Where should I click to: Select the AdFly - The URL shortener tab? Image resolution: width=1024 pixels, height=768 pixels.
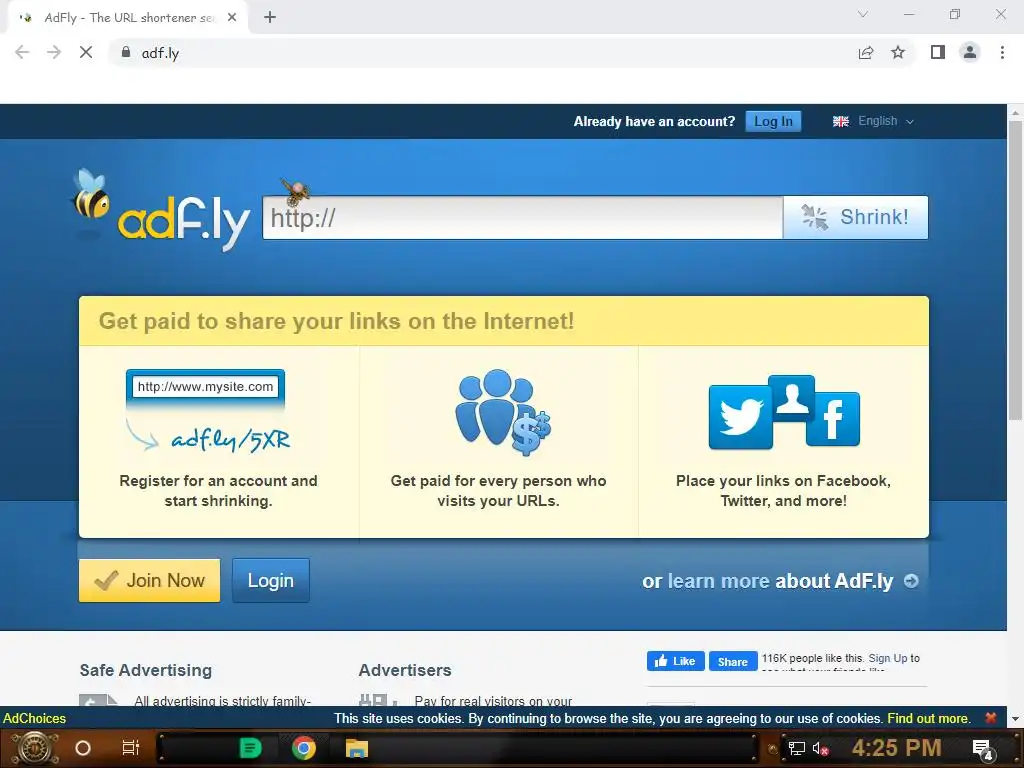point(129,18)
